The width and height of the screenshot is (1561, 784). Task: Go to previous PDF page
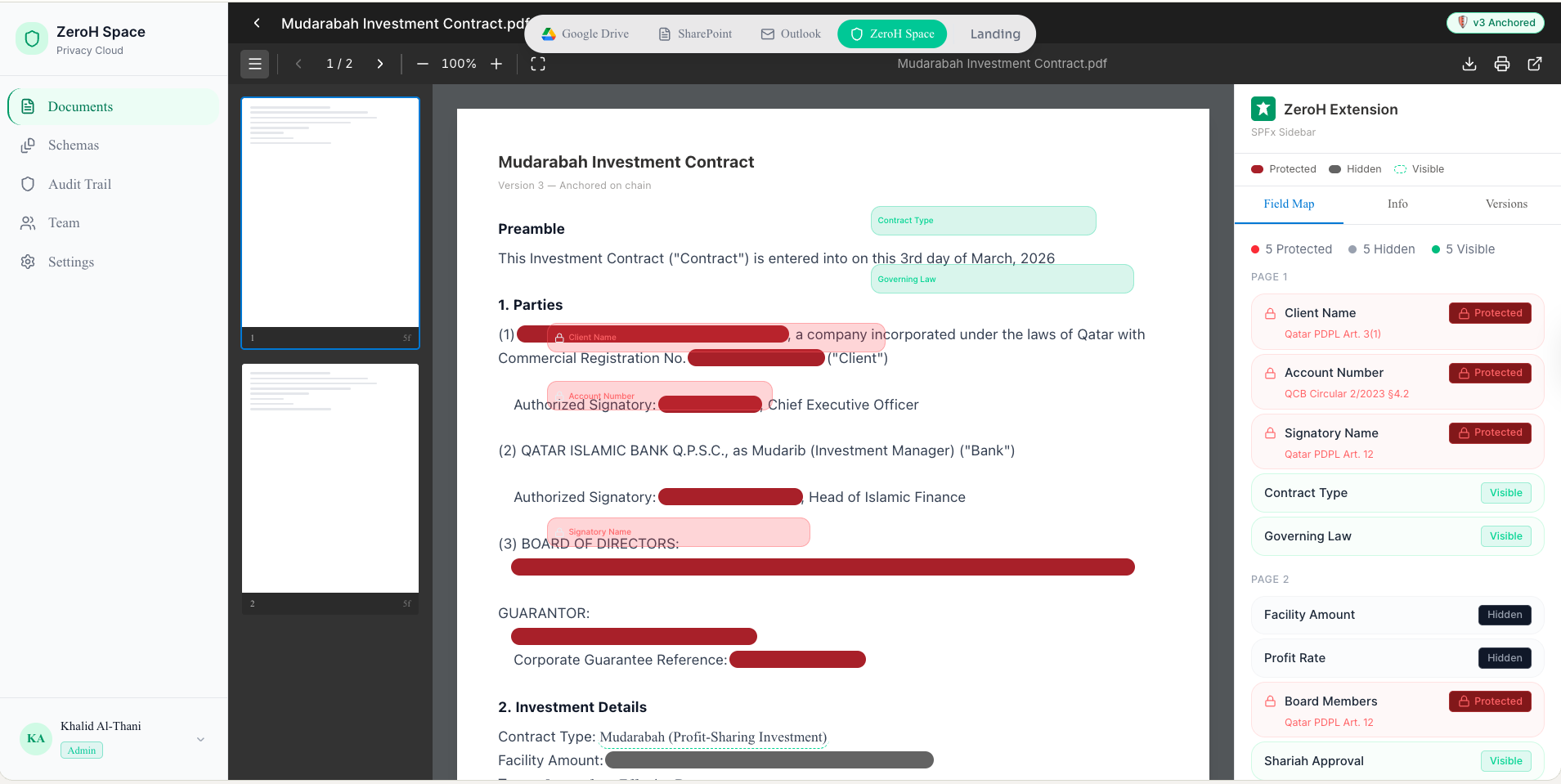tap(298, 64)
